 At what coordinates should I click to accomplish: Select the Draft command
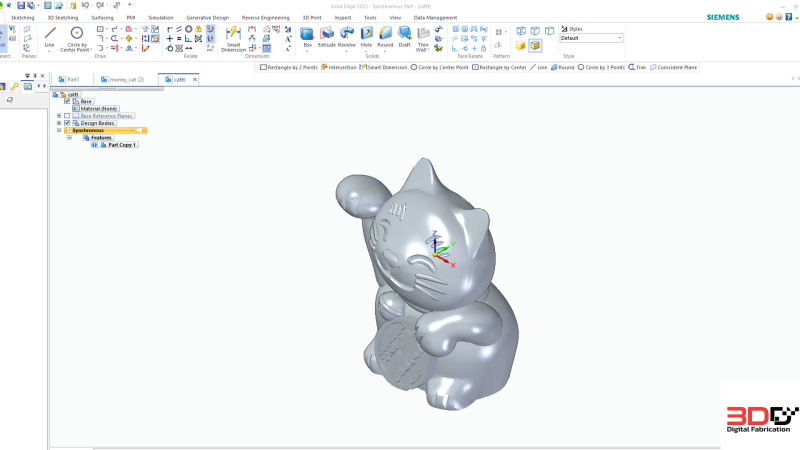(x=405, y=37)
